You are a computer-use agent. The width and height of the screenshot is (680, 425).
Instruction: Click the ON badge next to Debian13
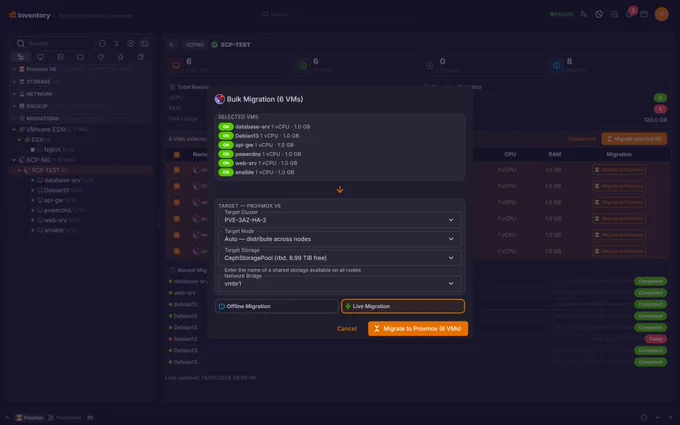[226, 136]
